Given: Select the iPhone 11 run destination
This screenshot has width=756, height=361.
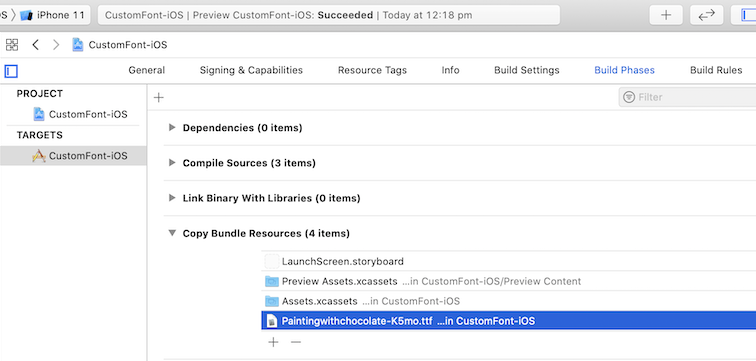Looking at the screenshot, I should coord(53,15).
